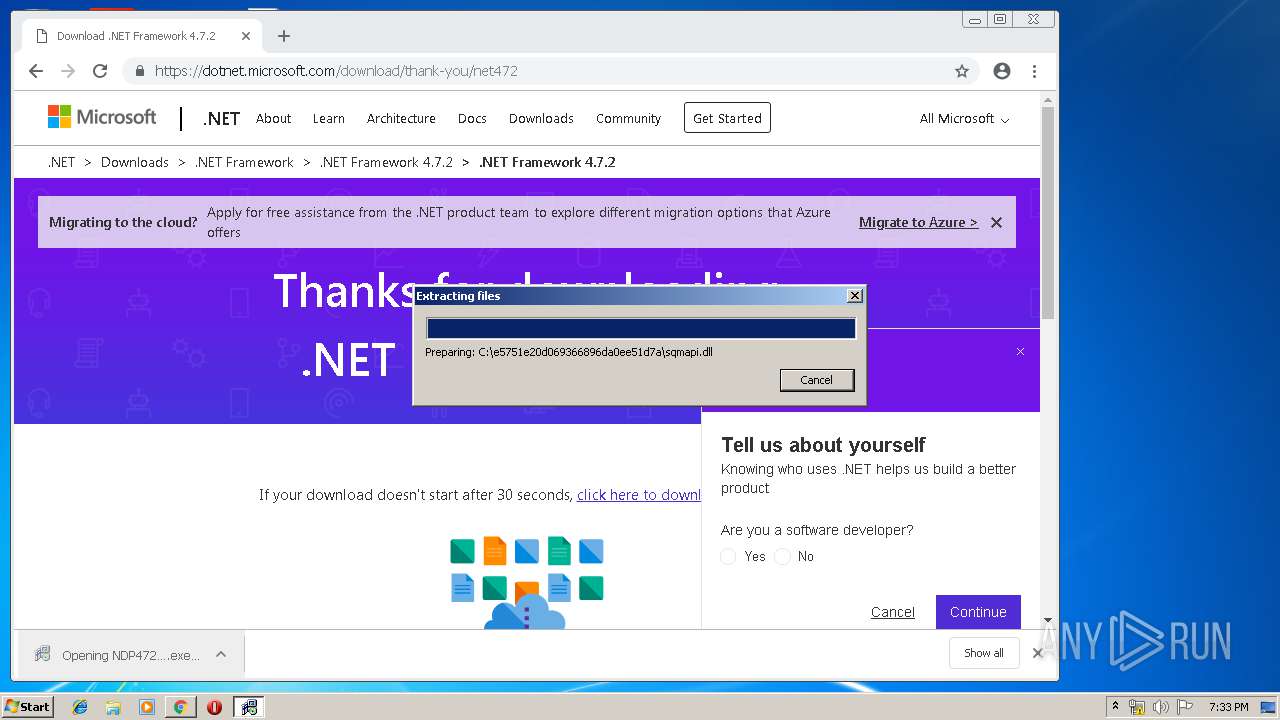Click the Get Started button
This screenshot has height=720, width=1280.
pyautogui.click(x=727, y=118)
